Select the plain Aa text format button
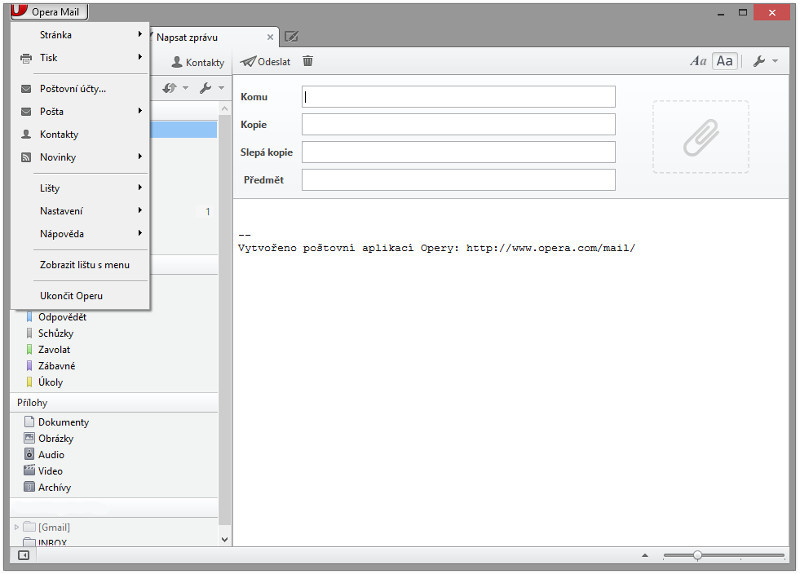Screen dimensions: 800x574 pyautogui.click(x=724, y=61)
